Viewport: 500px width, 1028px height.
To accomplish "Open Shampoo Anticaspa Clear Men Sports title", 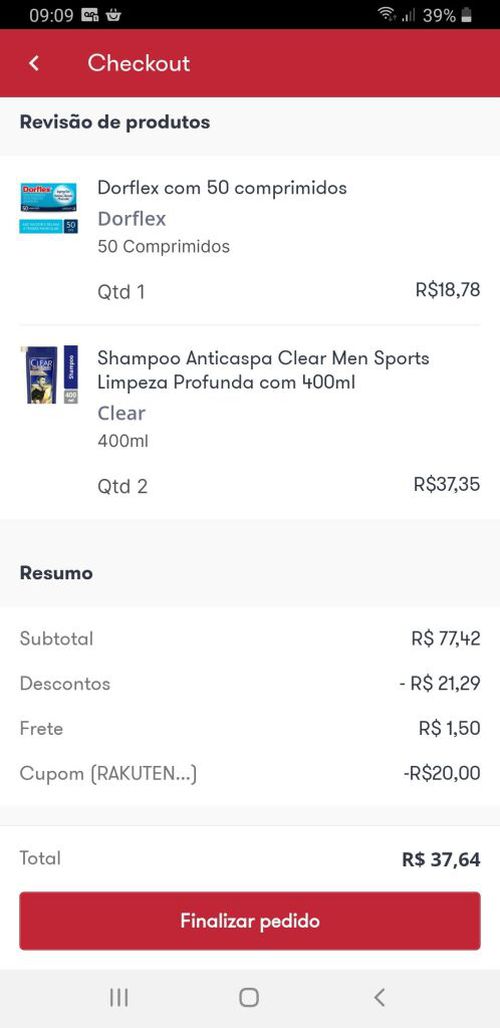I will tap(263, 370).
